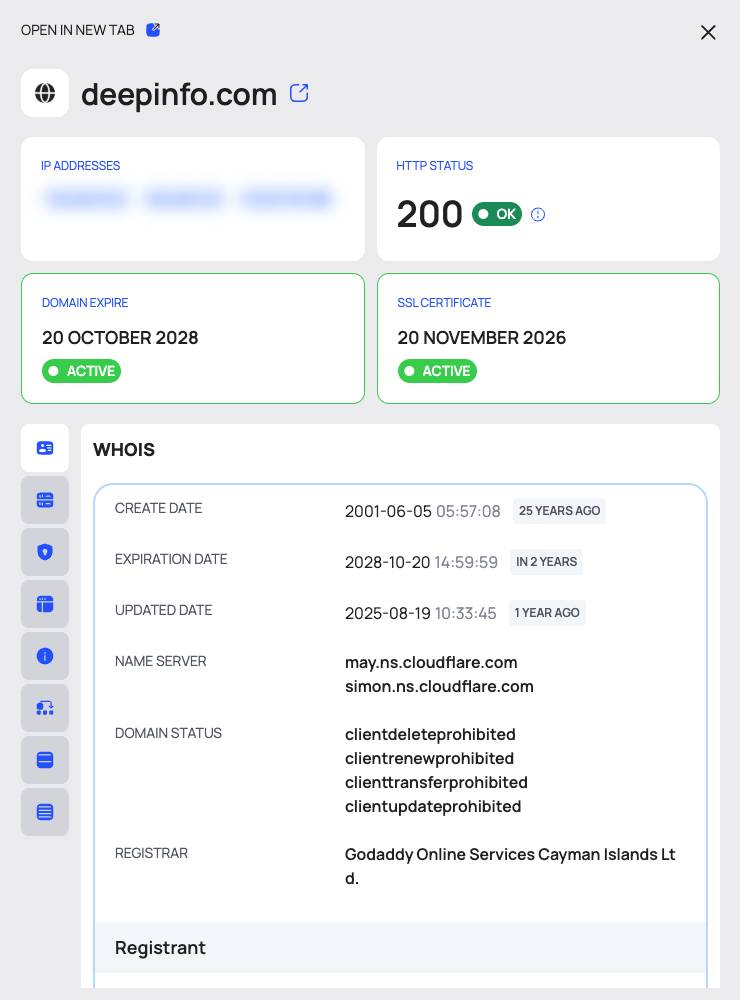
Task: Select the HTTP STATUS card heading
Action: pos(434,166)
